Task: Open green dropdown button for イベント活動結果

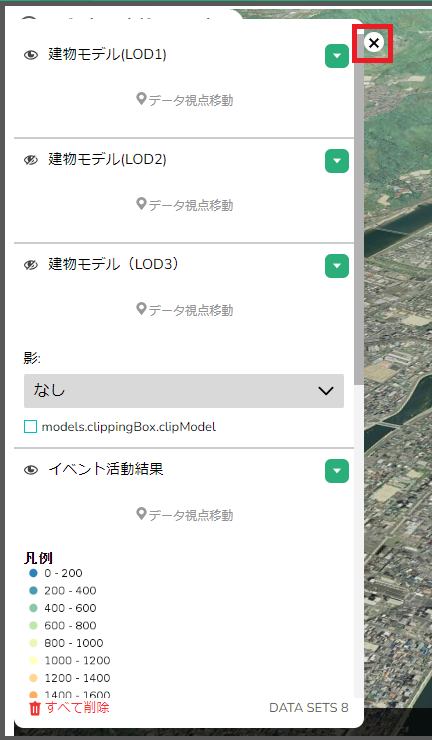Action: pos(337,471)
